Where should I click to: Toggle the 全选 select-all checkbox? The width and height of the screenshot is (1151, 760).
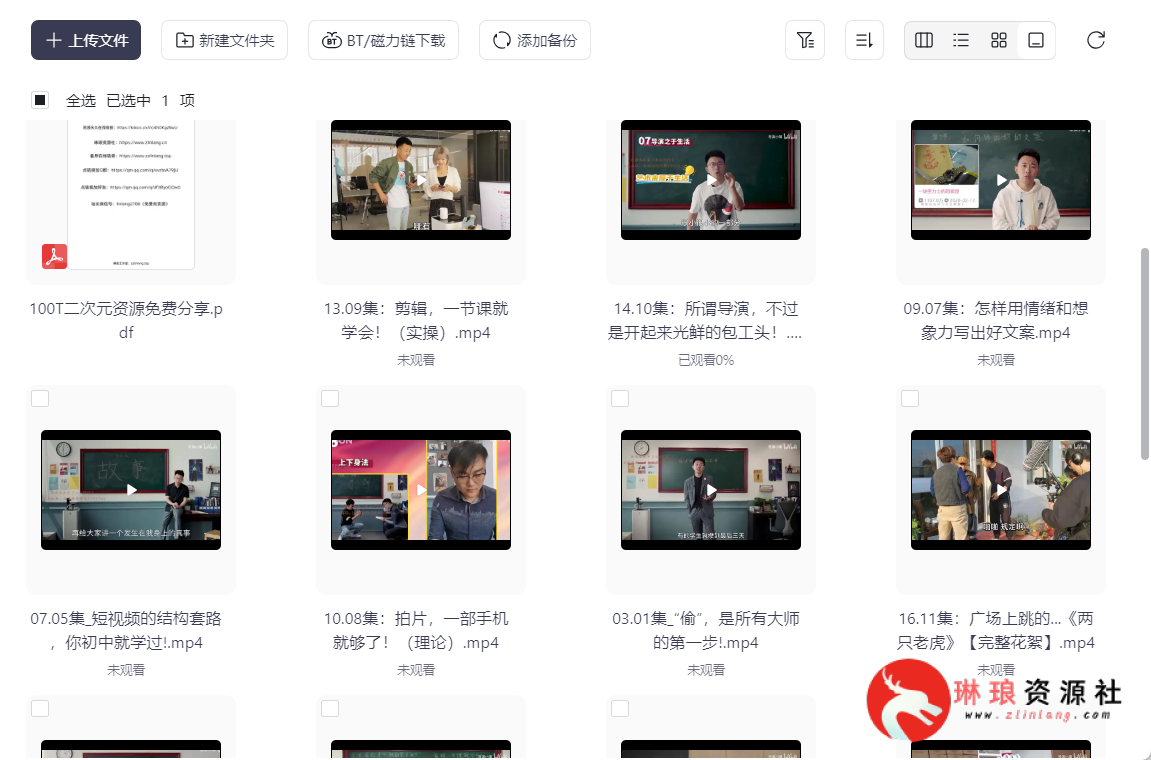coord(40,100)
